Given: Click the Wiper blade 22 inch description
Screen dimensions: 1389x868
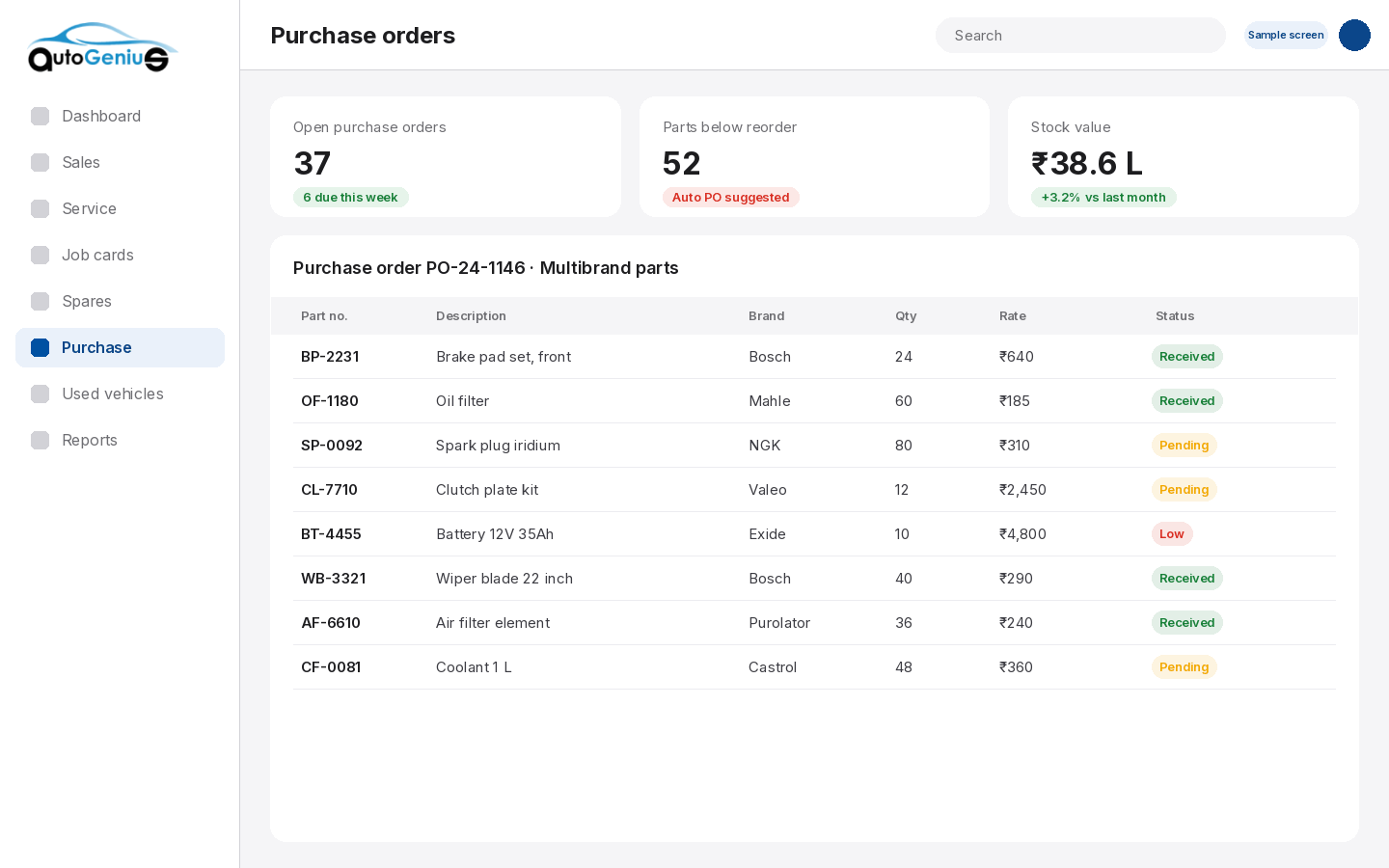Looking at the screenshot, I should click(504, 579).
